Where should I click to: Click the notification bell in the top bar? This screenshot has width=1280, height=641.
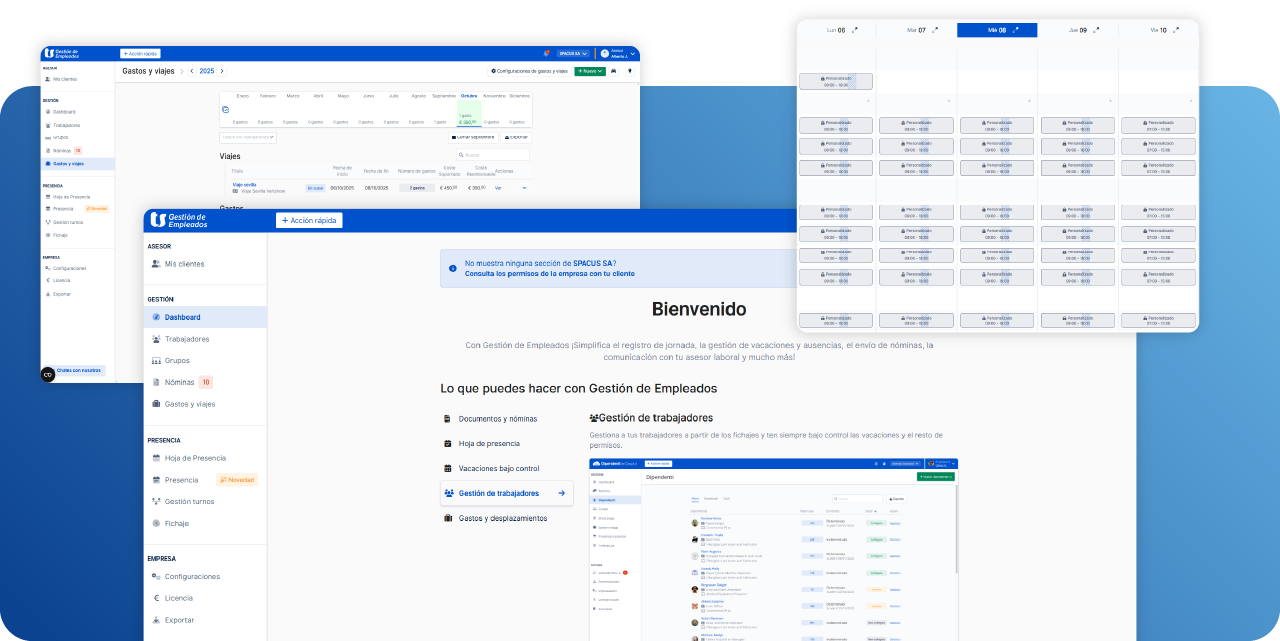(x=546, y=53)
